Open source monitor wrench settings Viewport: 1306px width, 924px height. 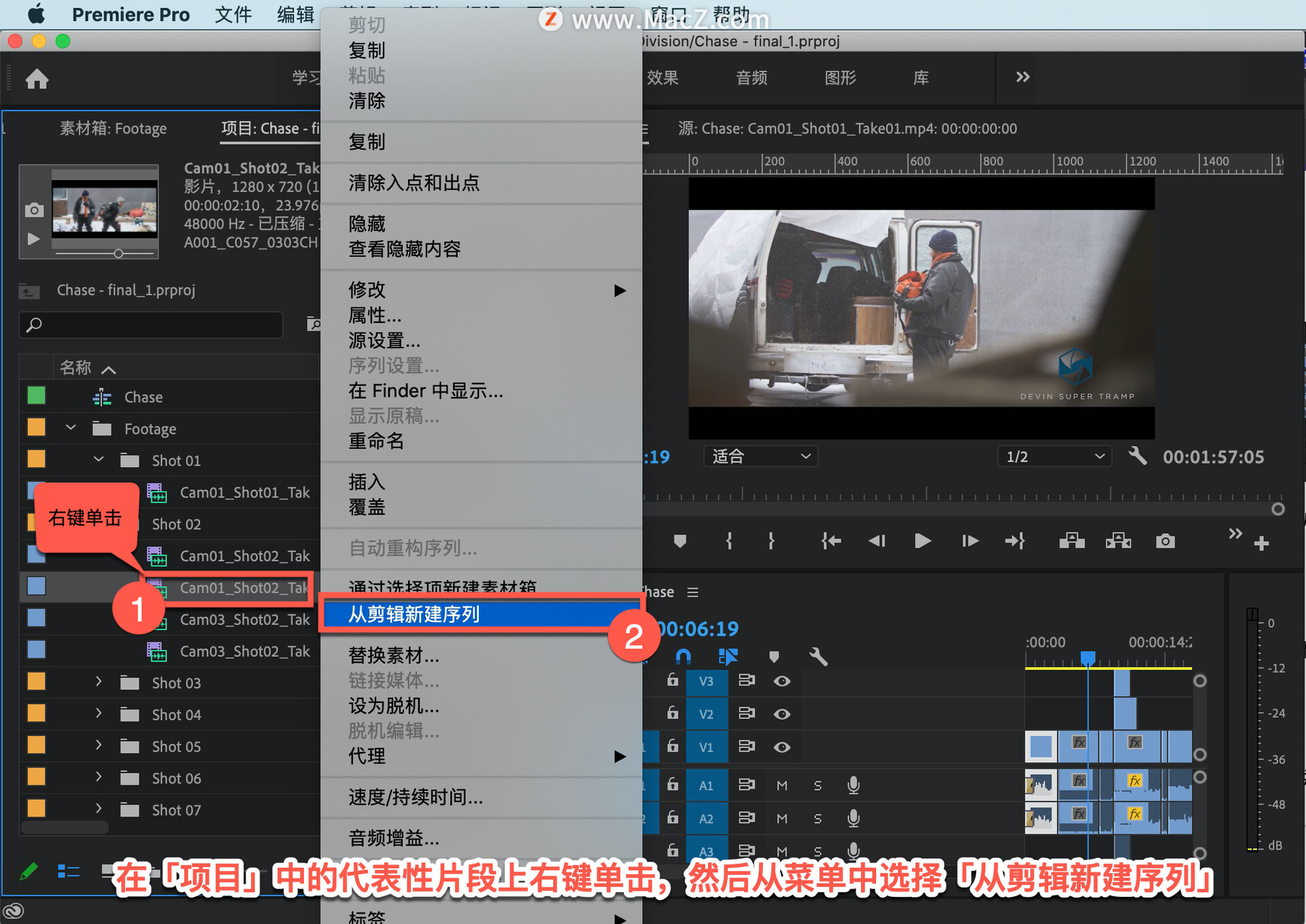[1137, 456]
